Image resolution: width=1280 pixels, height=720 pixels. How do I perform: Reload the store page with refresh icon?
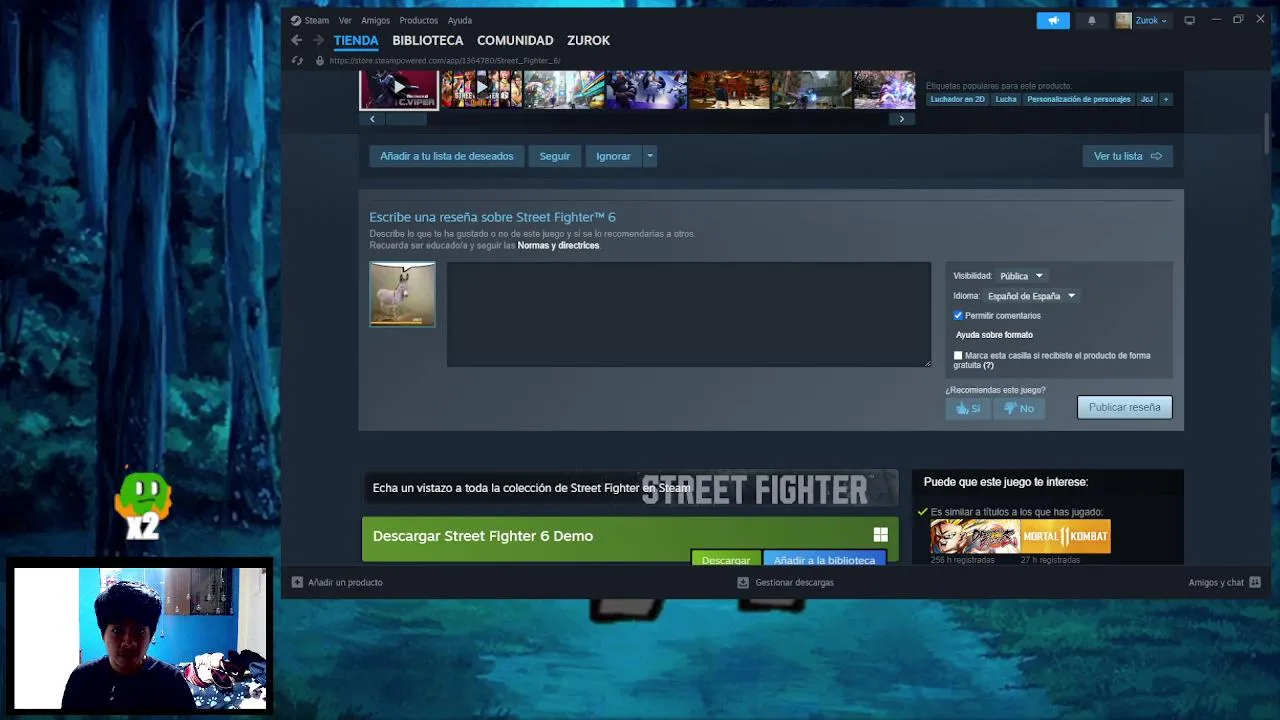click(297, 60)
